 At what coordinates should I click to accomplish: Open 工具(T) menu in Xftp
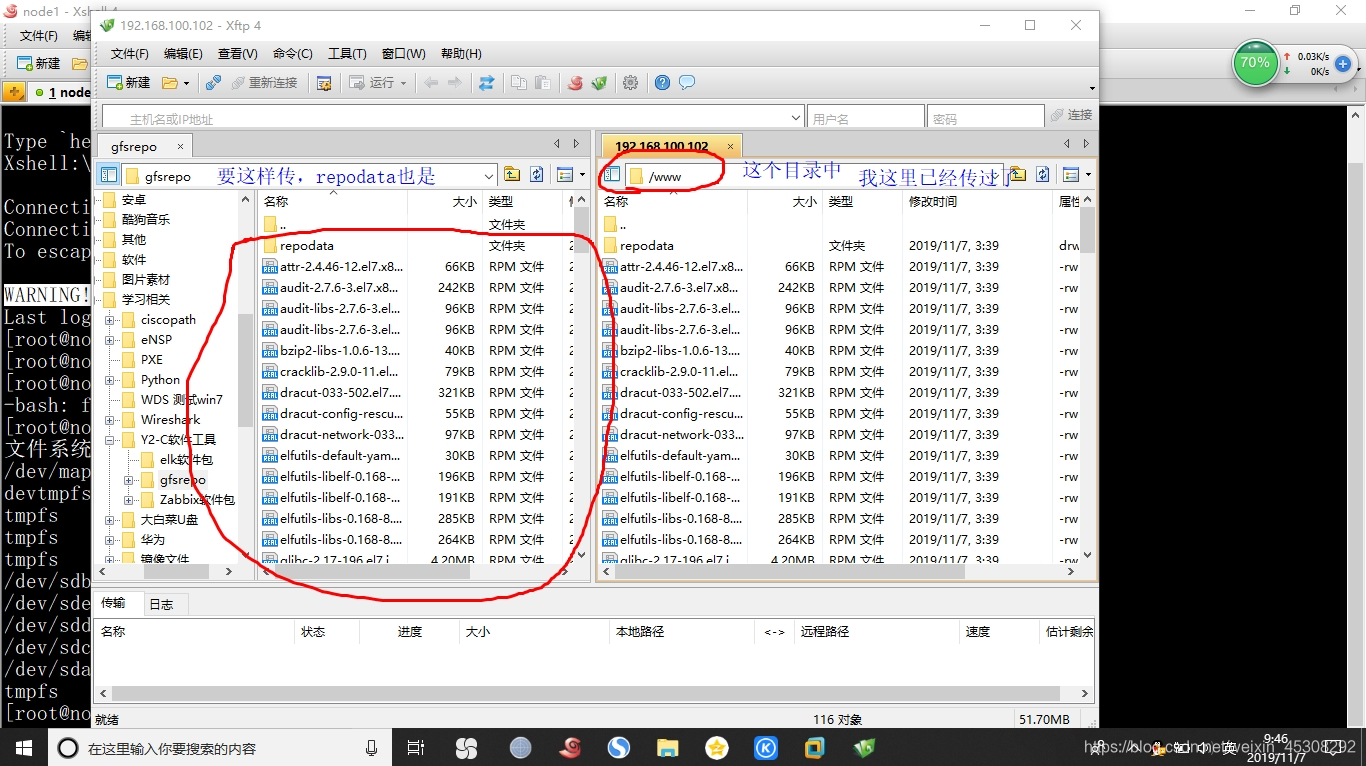[x=347, y=54]
